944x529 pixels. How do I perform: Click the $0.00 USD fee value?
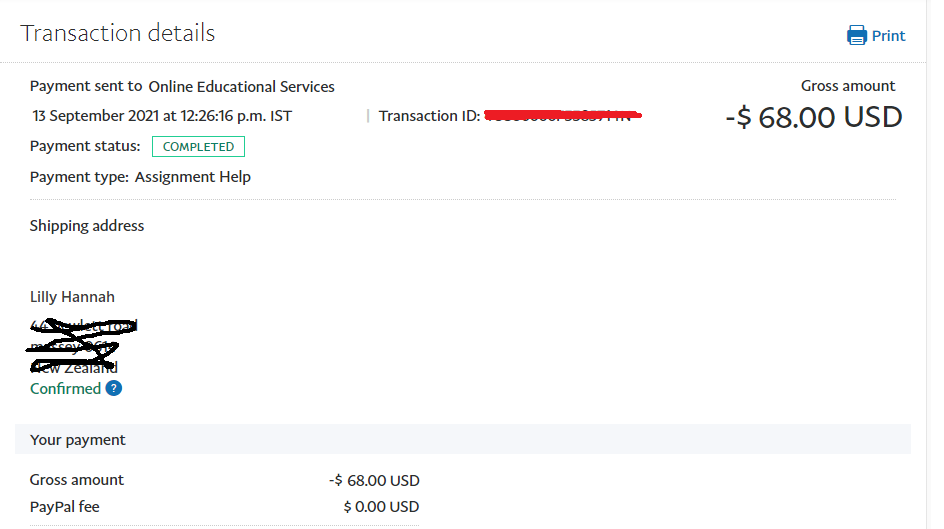point(381,507)
